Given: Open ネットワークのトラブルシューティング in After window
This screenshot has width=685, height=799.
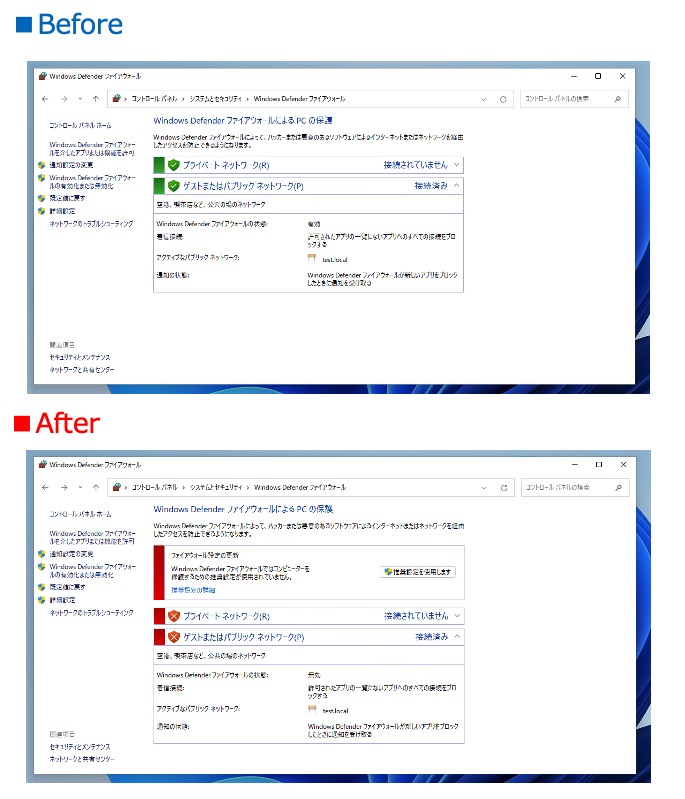Looking at the screenshot, I should [x=91, y=612].
